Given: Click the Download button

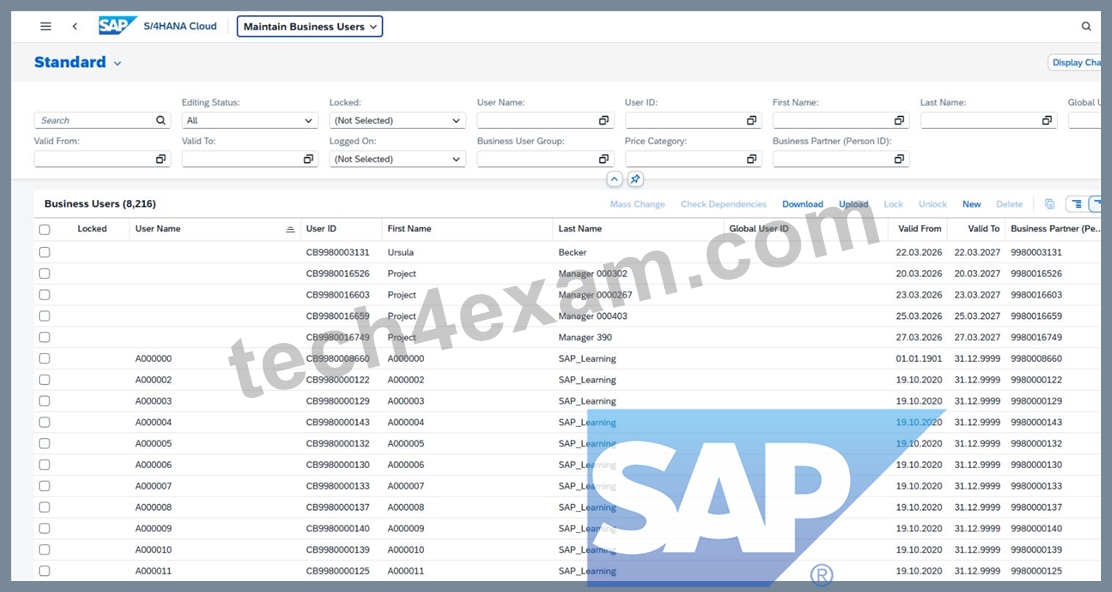Looking at the screenshot, I should click(802, 204).
